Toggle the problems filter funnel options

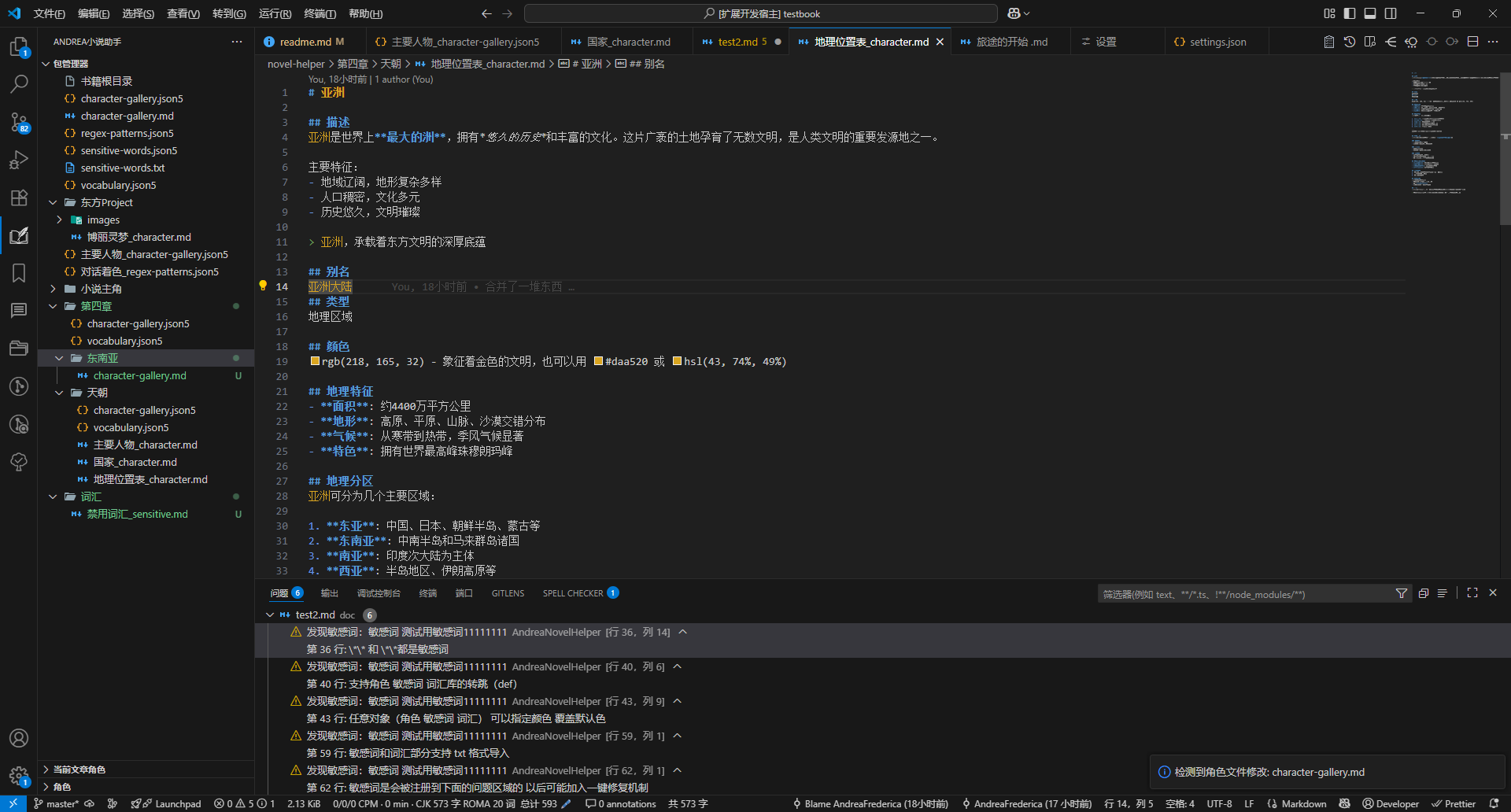pos(1402,593)
